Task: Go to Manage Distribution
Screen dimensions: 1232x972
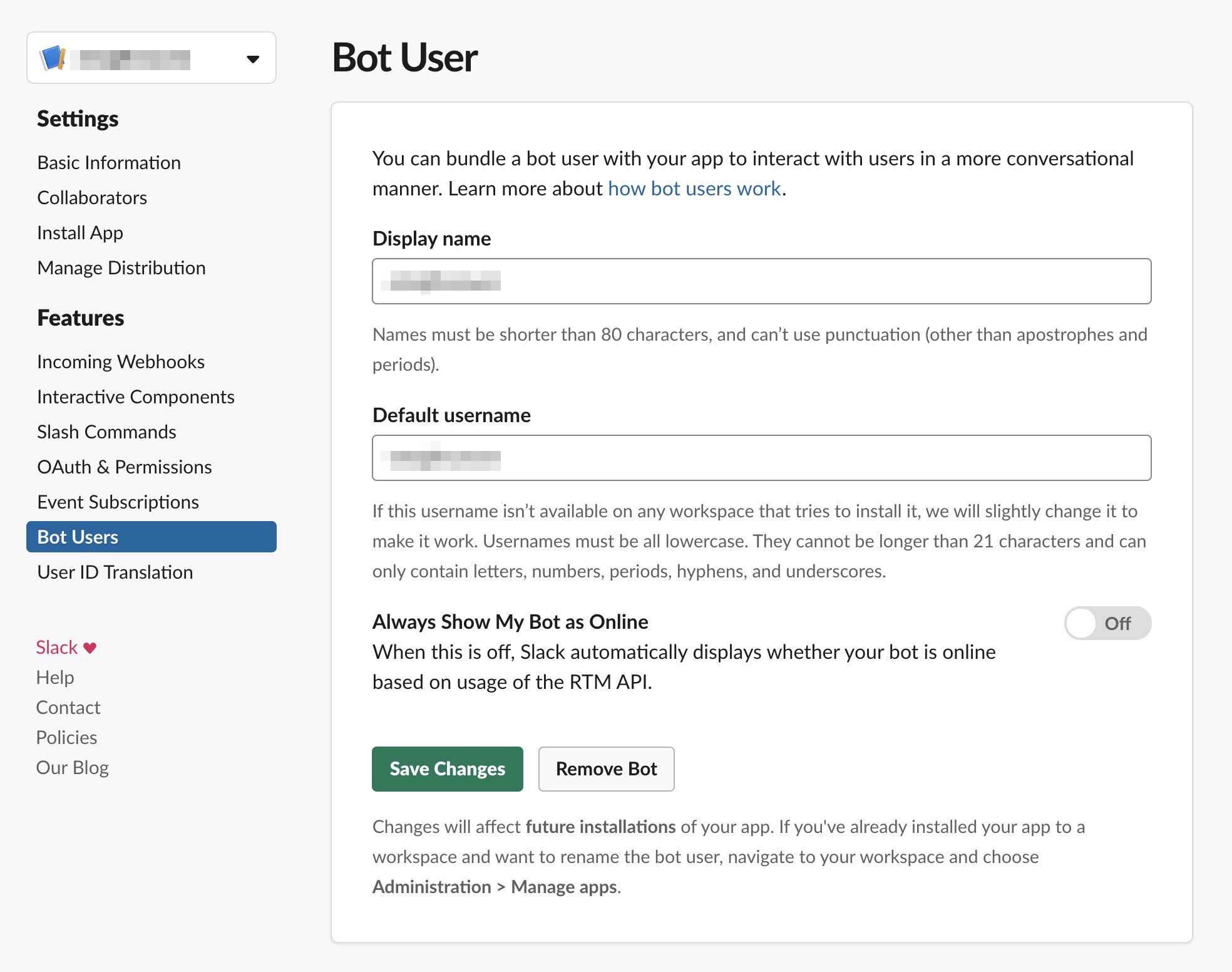Action: click(x=121, y=267)
